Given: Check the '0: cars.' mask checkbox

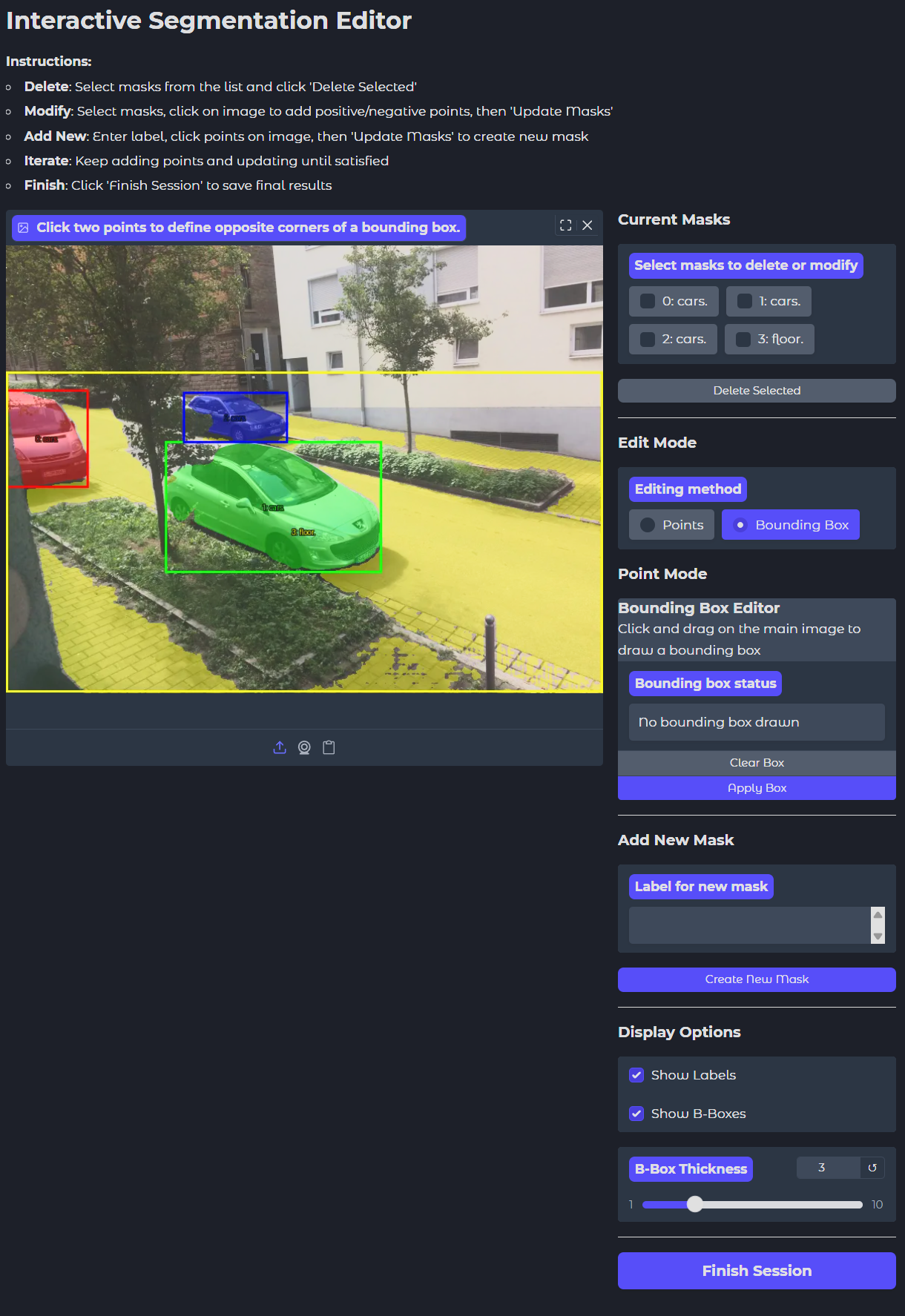Looking at the screenshot, I should coord(648,301).
